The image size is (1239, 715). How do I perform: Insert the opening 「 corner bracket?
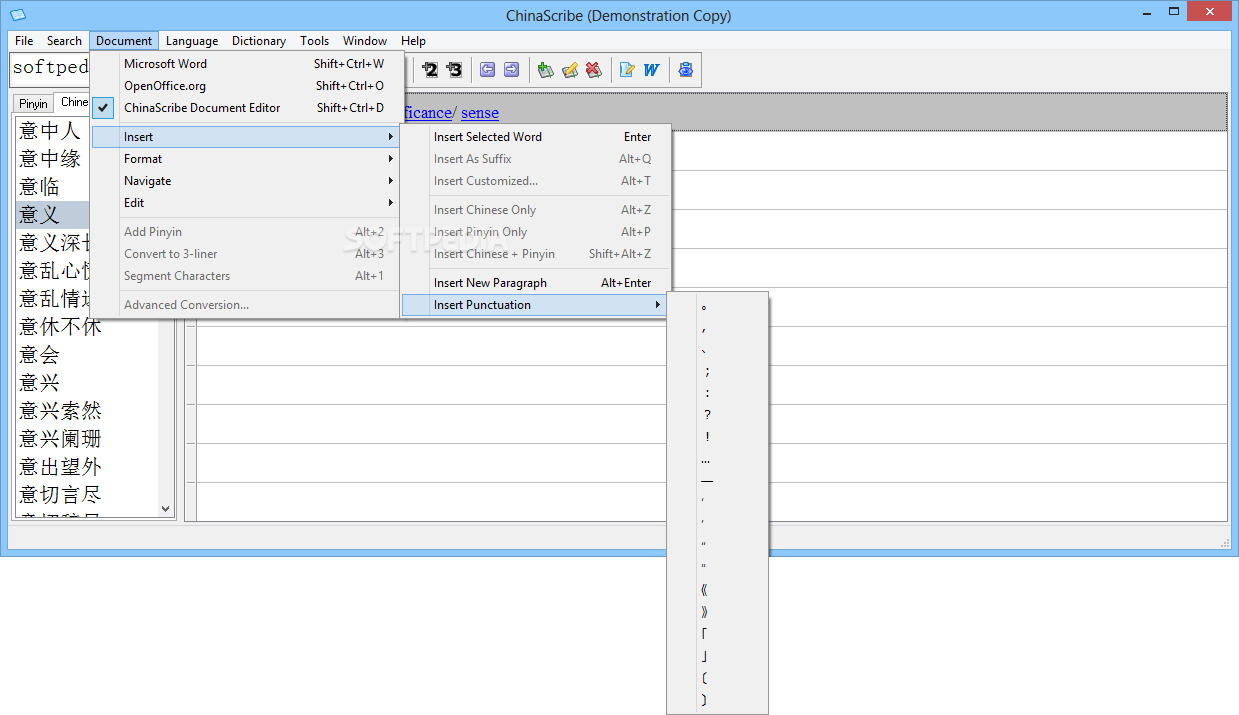click(x=717, y=634)
